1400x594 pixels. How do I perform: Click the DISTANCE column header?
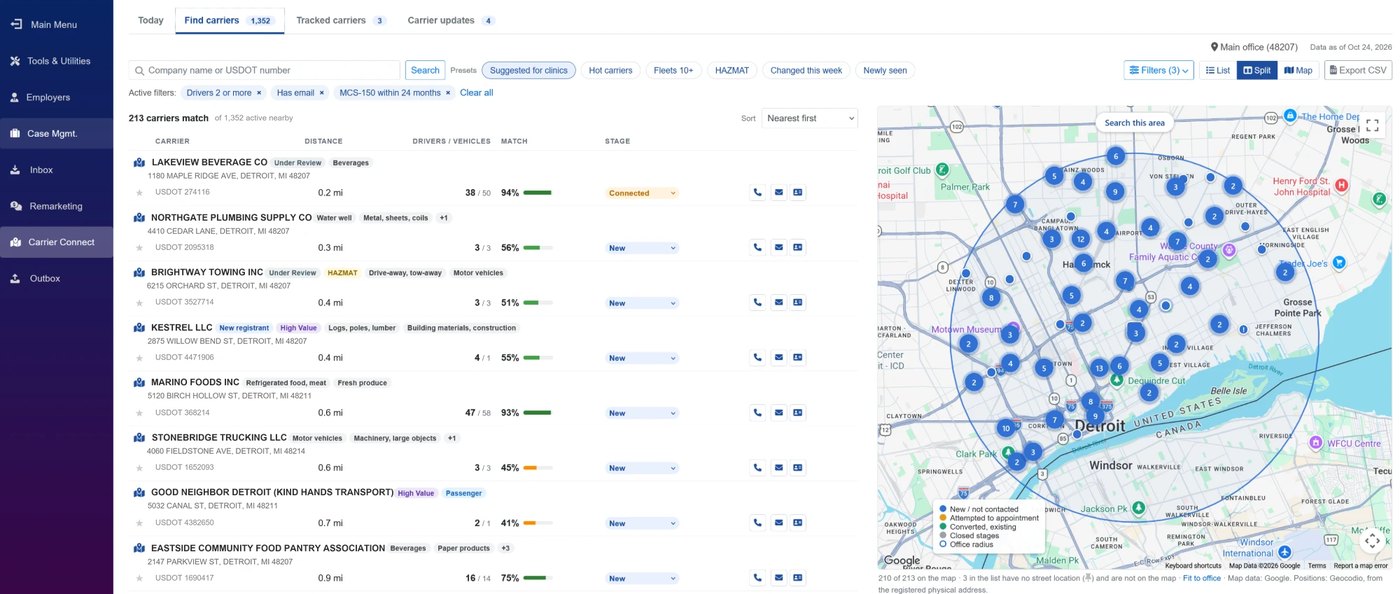point(323,141)
